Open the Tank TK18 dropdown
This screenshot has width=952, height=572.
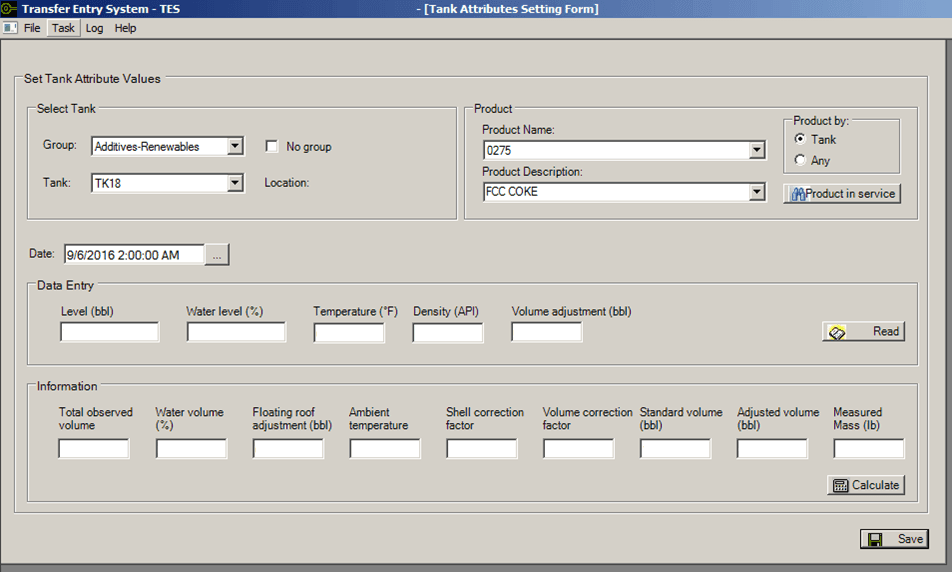234,183
